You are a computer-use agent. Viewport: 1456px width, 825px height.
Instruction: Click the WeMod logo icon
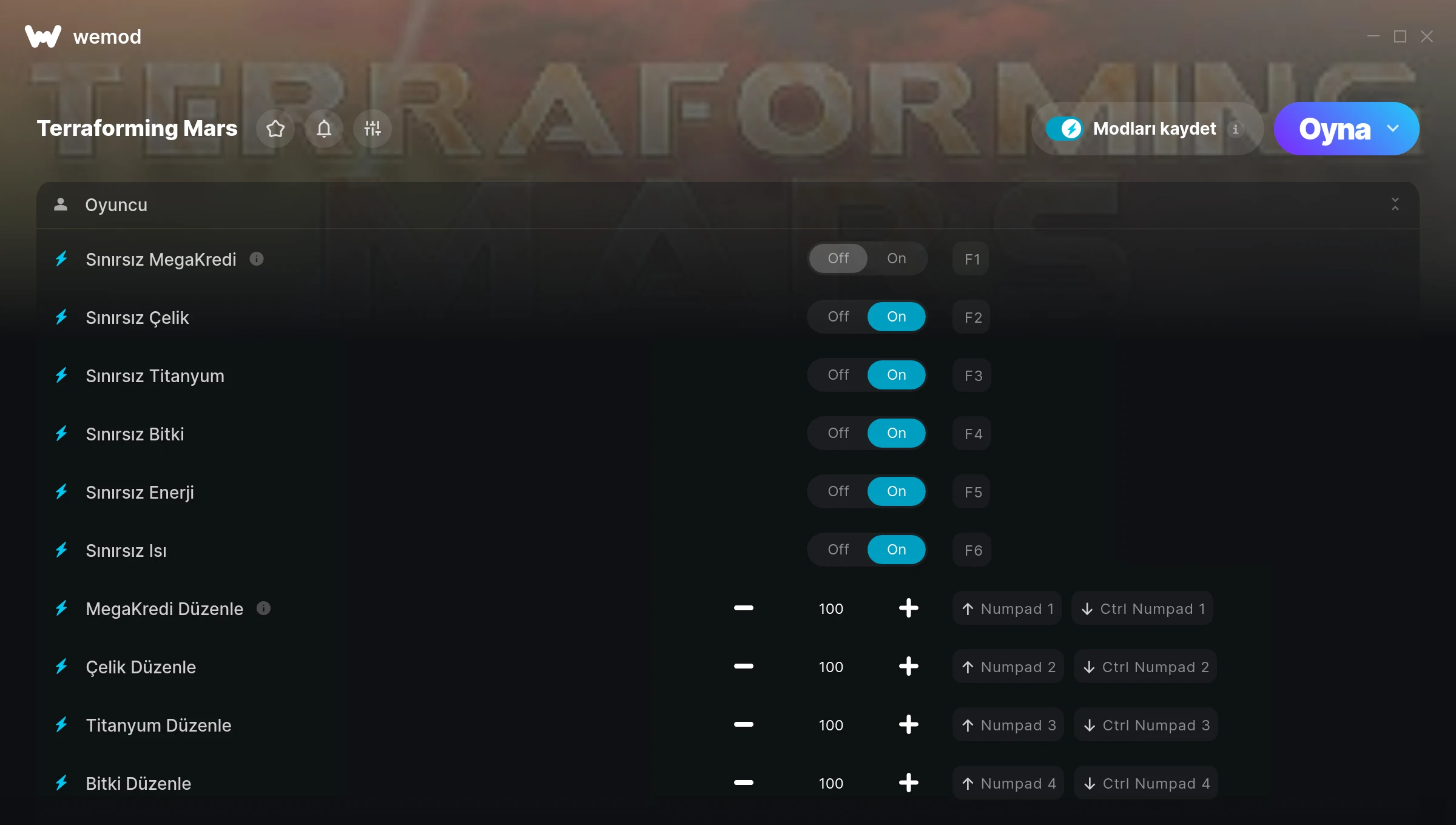point(43,36)
